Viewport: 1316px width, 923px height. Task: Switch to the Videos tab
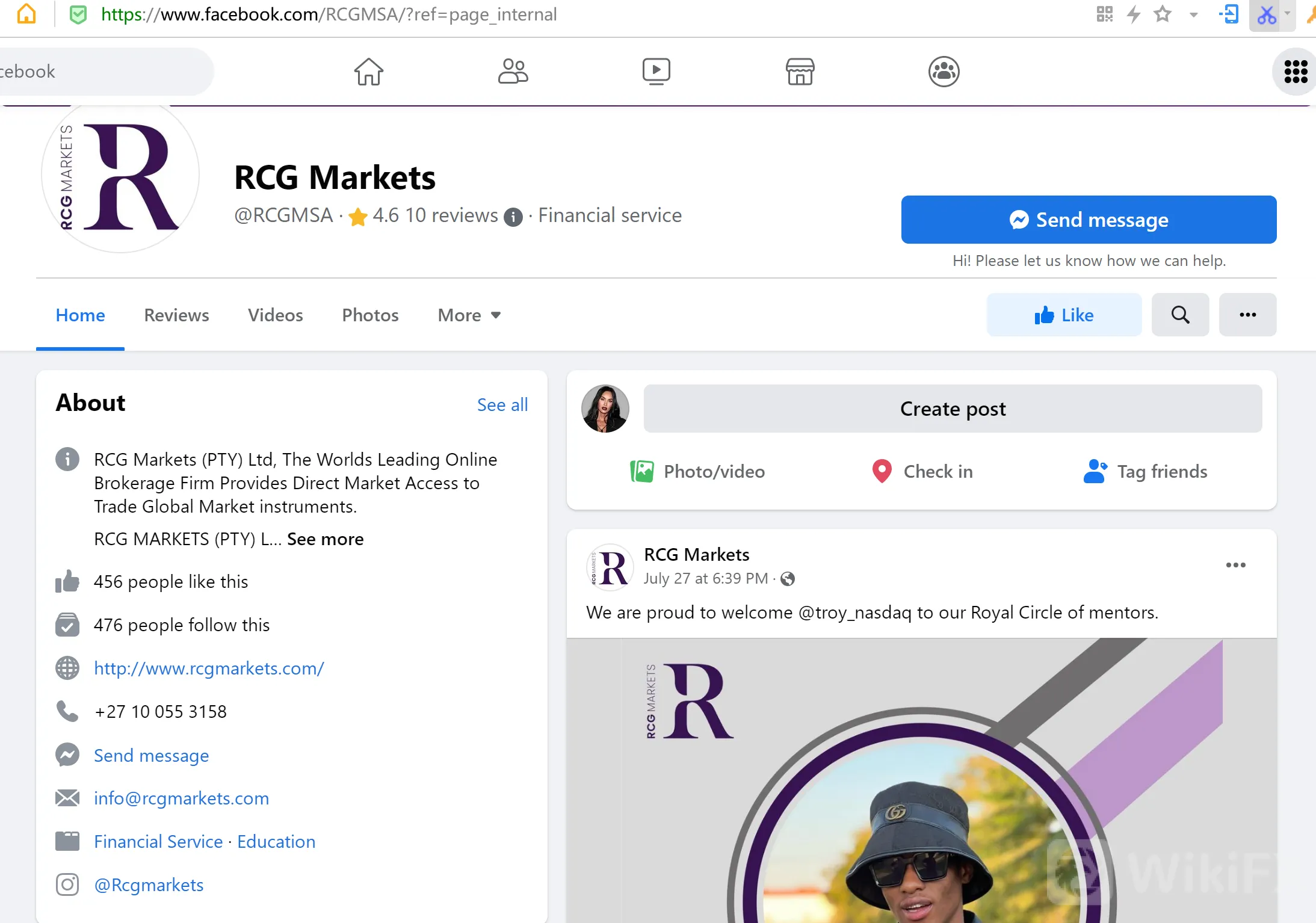pos(275,315)
